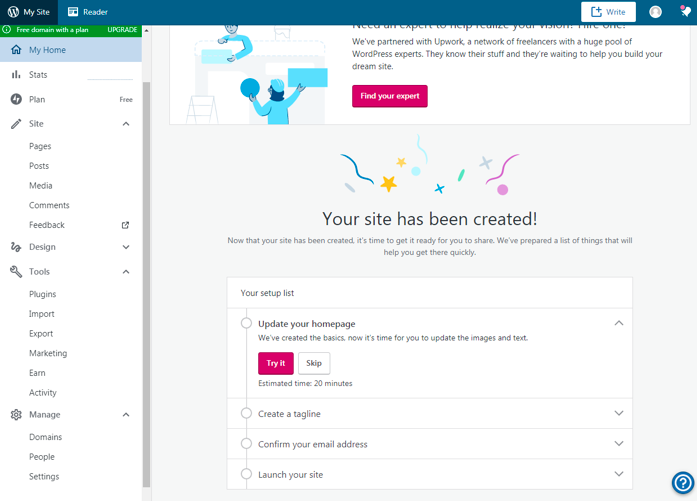
Task: Open Plugins in the Tools menu
Action: pos(43,294)
